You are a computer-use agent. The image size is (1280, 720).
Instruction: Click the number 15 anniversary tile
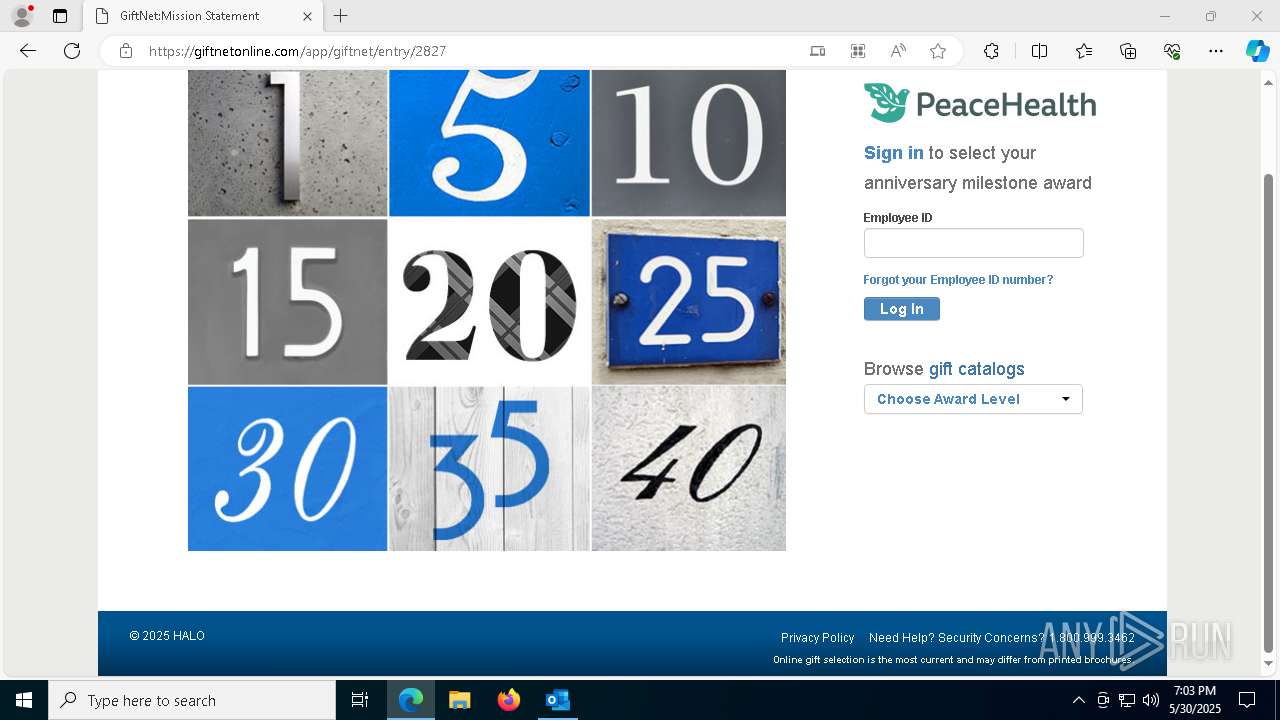pos(287,302)
